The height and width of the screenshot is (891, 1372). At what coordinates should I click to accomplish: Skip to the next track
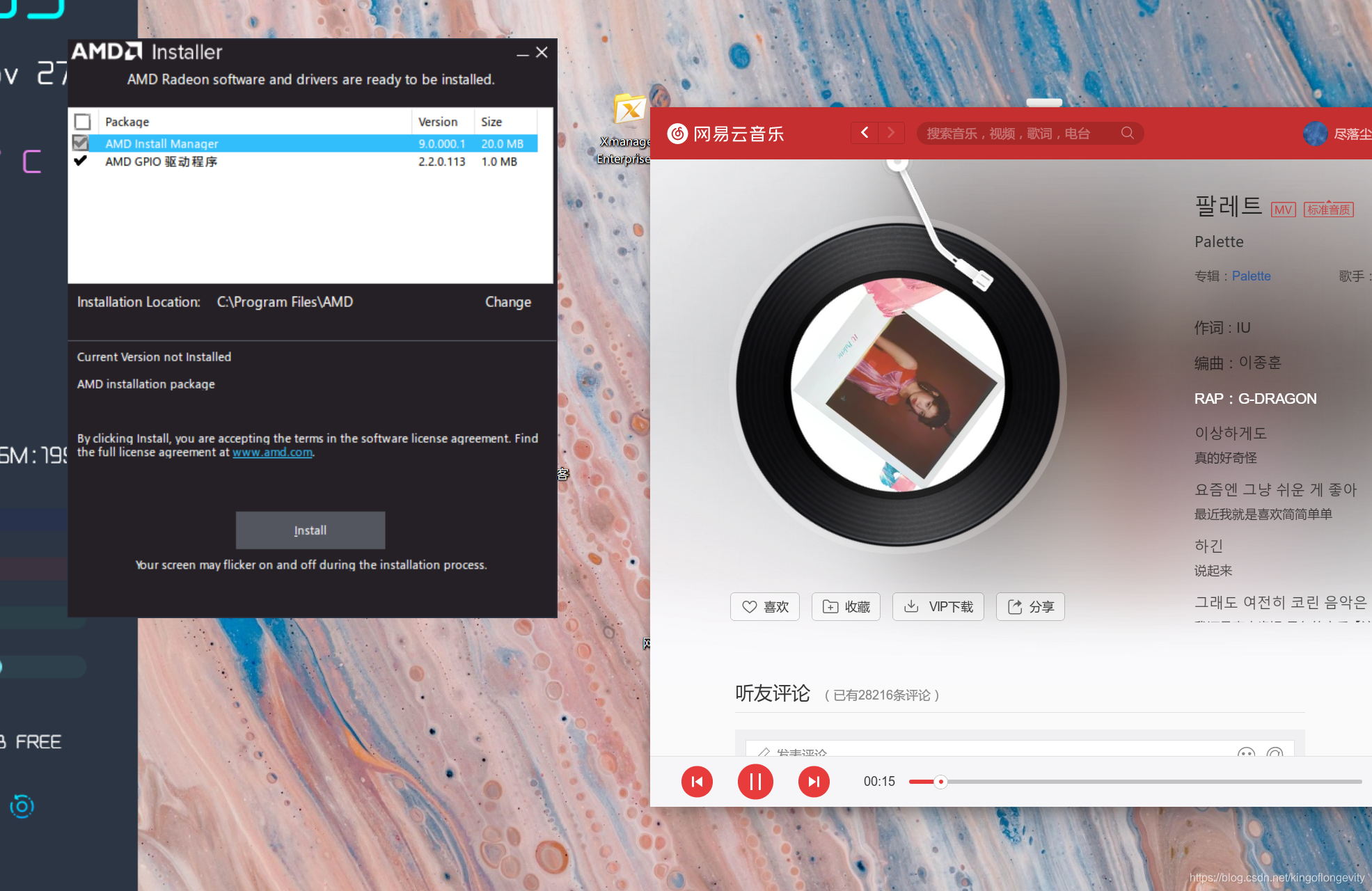coord(814,782)
